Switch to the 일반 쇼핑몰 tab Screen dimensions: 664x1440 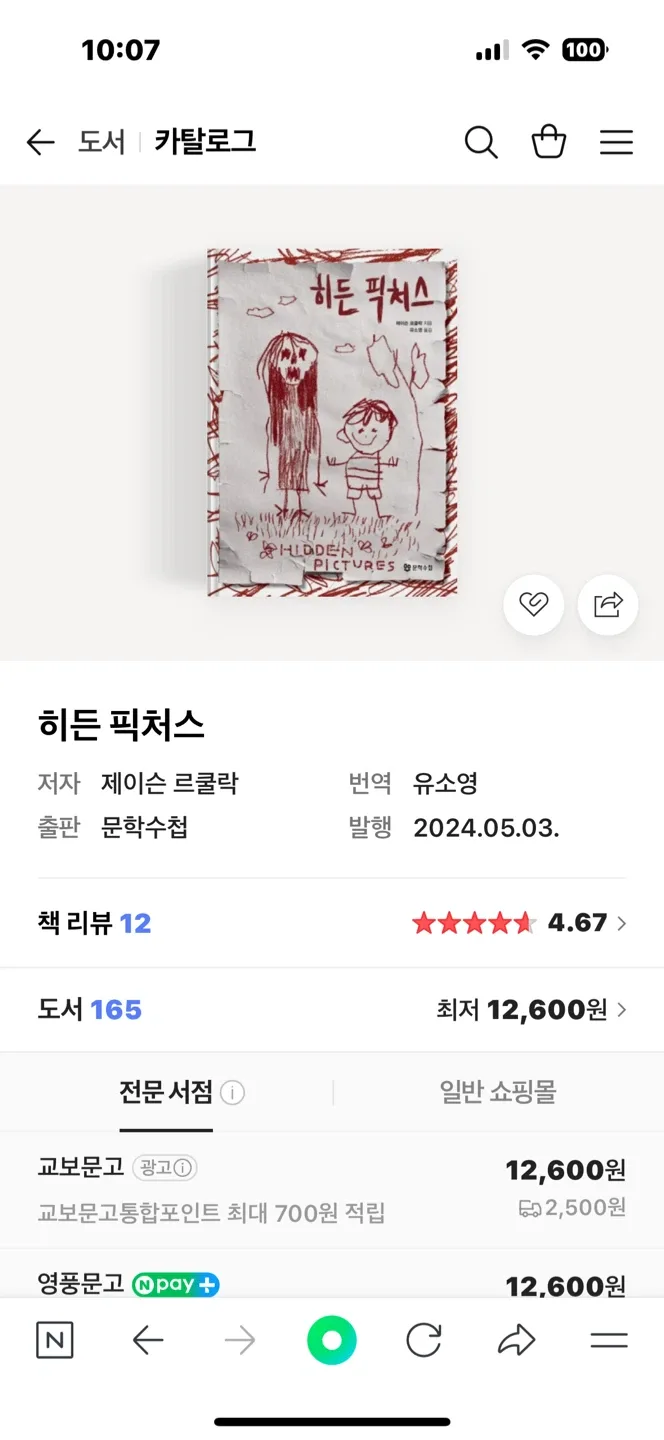(497, 1092)
